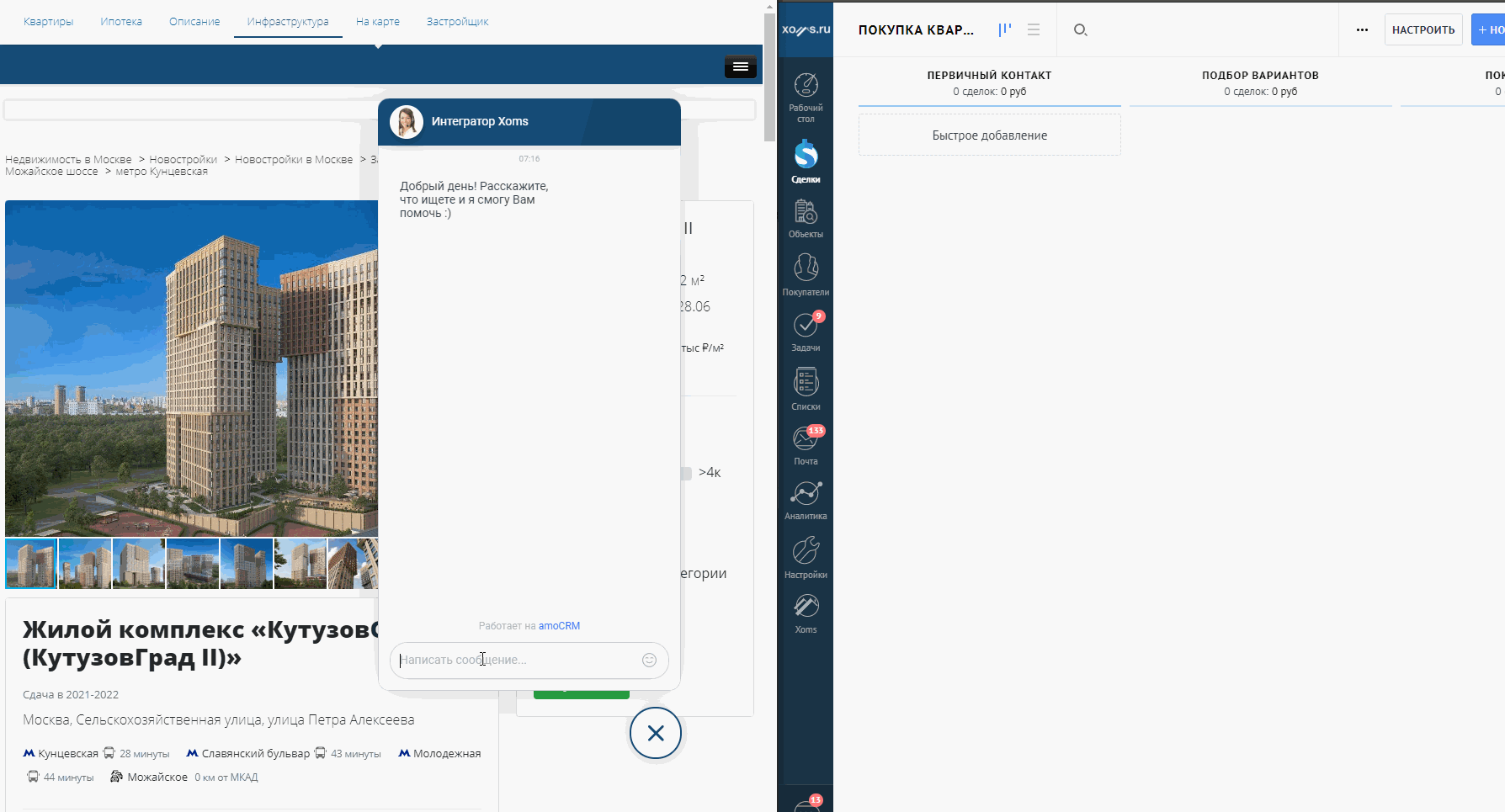The image size is (1505, 812).
Task: Select the sixth gallery thumbnail
Action: (x=300, y=563)
